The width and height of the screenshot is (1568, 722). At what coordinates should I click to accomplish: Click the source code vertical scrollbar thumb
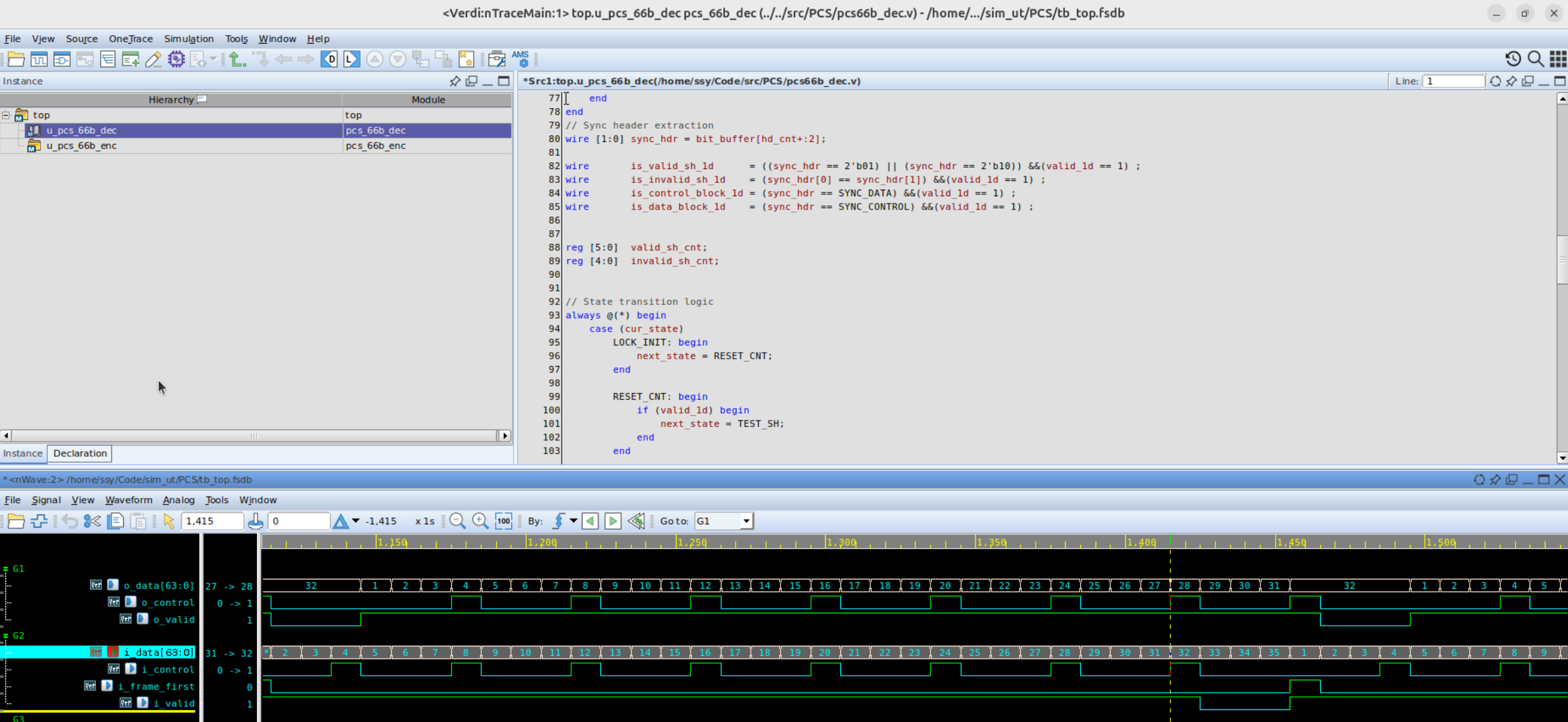click(x=1562, y=259)
